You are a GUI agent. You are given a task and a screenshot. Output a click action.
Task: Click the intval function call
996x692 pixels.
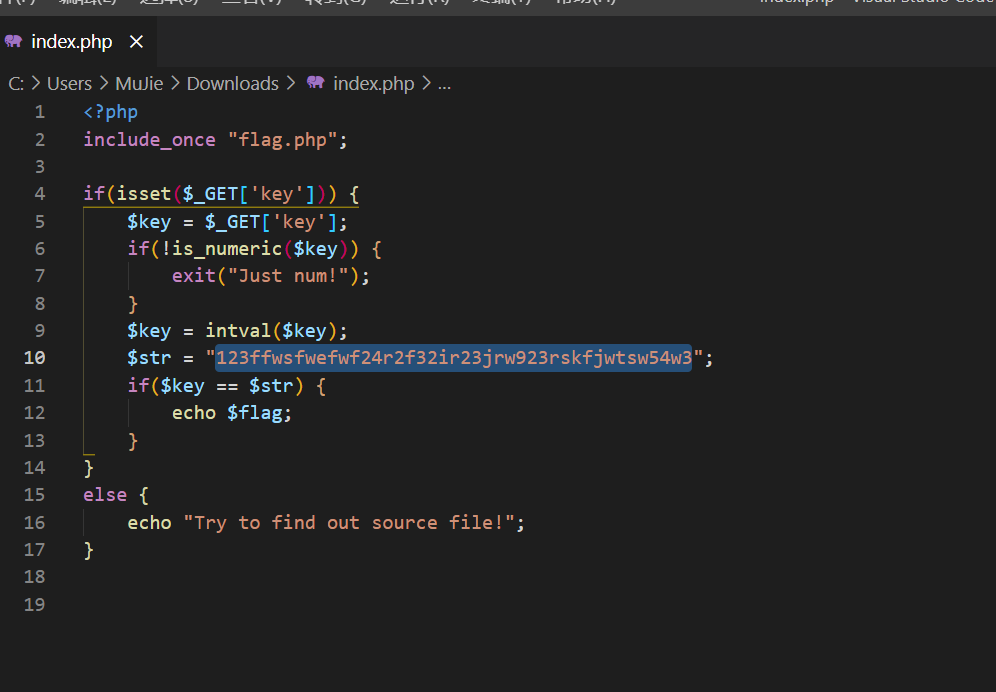click(237, 331)
